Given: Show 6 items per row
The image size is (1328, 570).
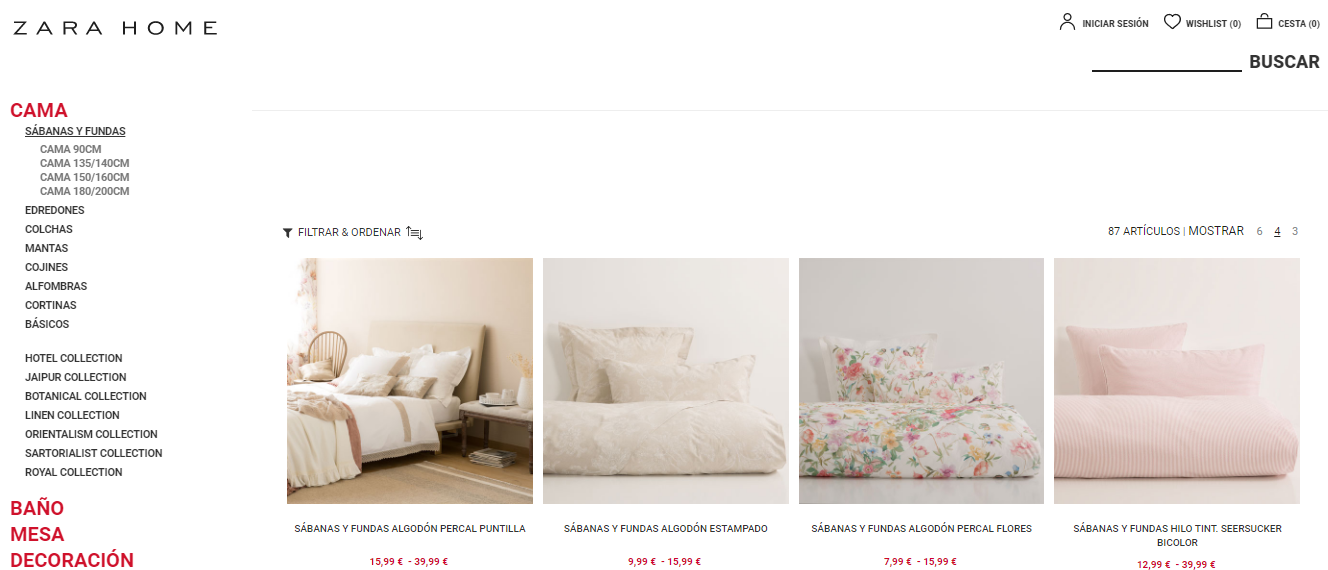Looking at the screenshot, I should coord(1260,231).
